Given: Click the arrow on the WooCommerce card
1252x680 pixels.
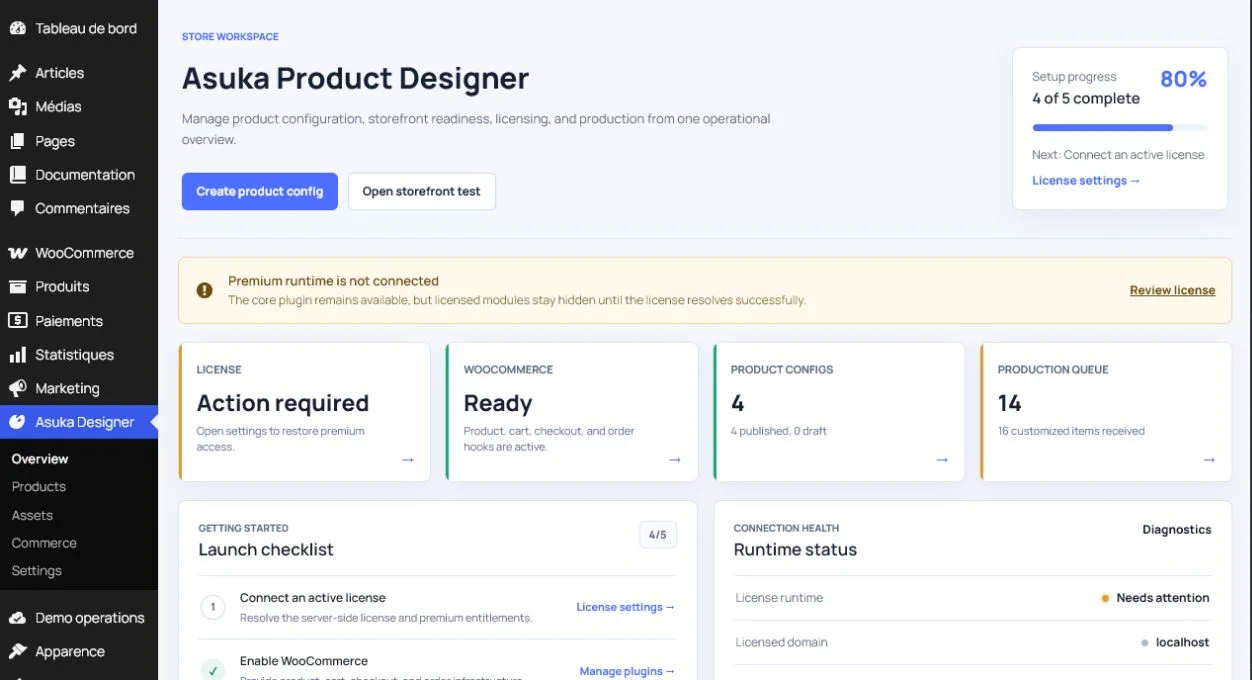Looking at the screenshot, I should tap(675, 460).
